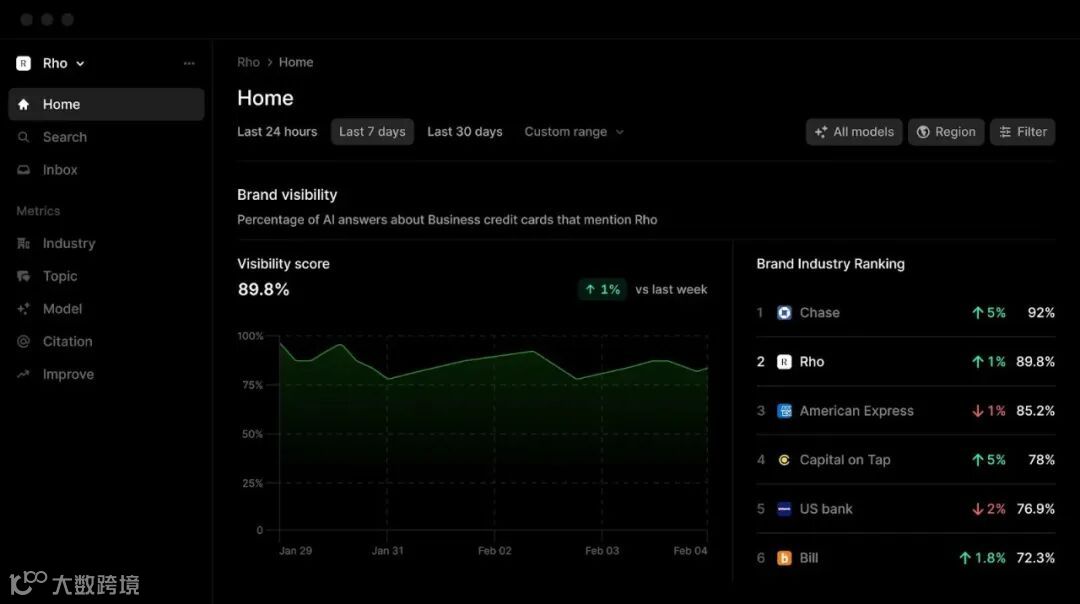Click Rho in the breadcrumb

point(248,62)
